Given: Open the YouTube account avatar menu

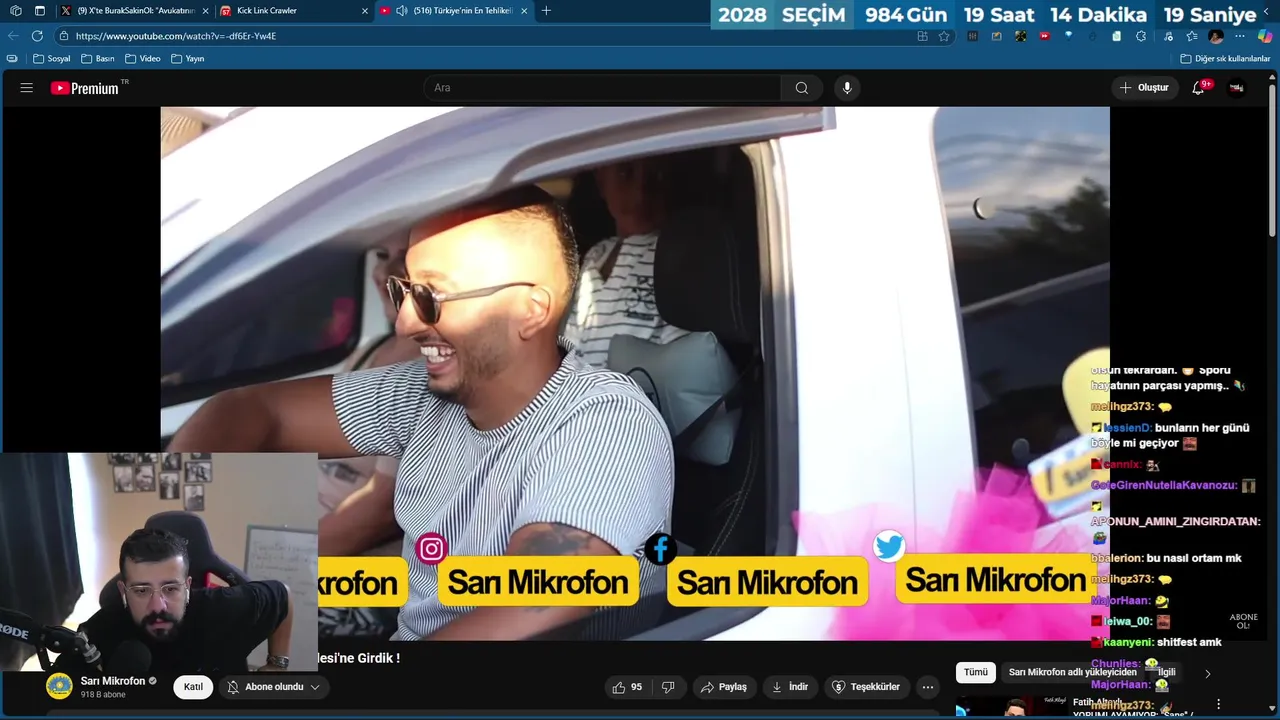Looking at the screenshot, I should click(1236, 88).
